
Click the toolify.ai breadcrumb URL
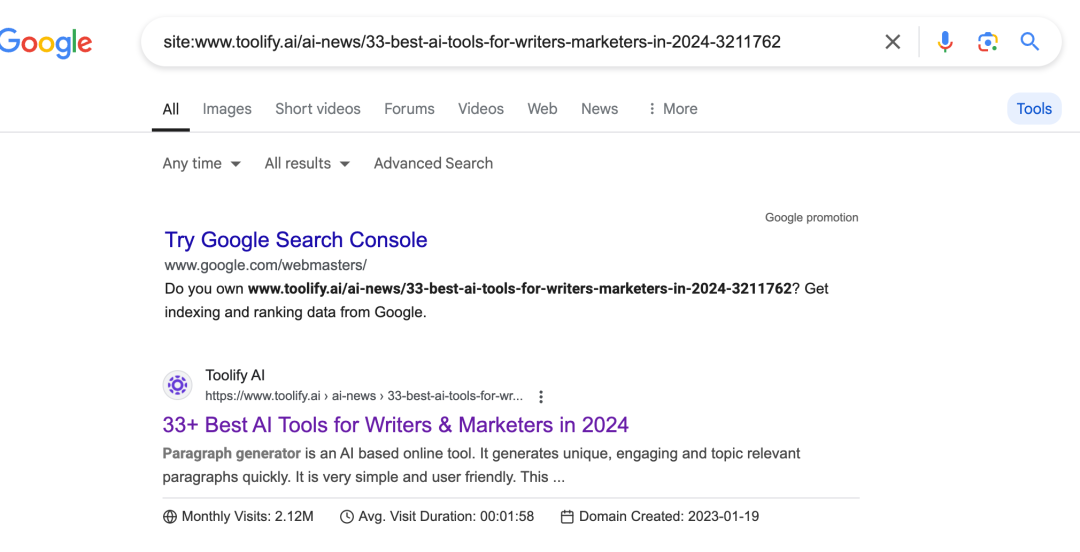click(364, 396)
